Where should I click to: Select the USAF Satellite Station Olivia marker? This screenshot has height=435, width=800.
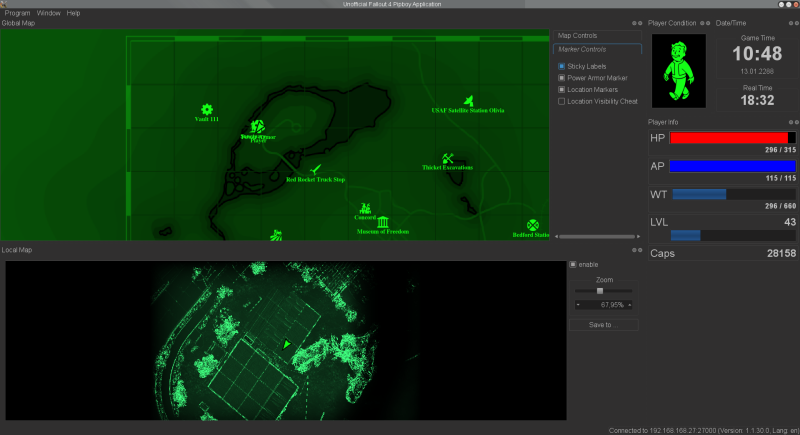(468, 100)
